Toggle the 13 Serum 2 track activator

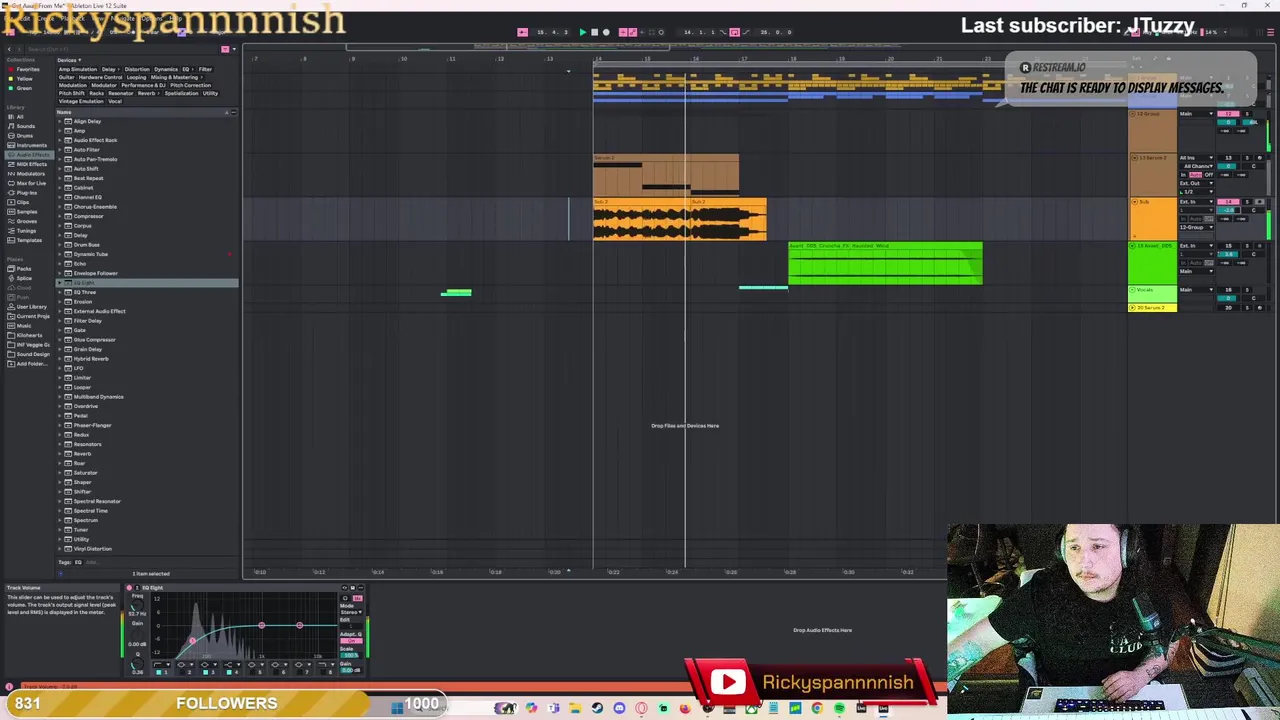tap(1228, 158)
